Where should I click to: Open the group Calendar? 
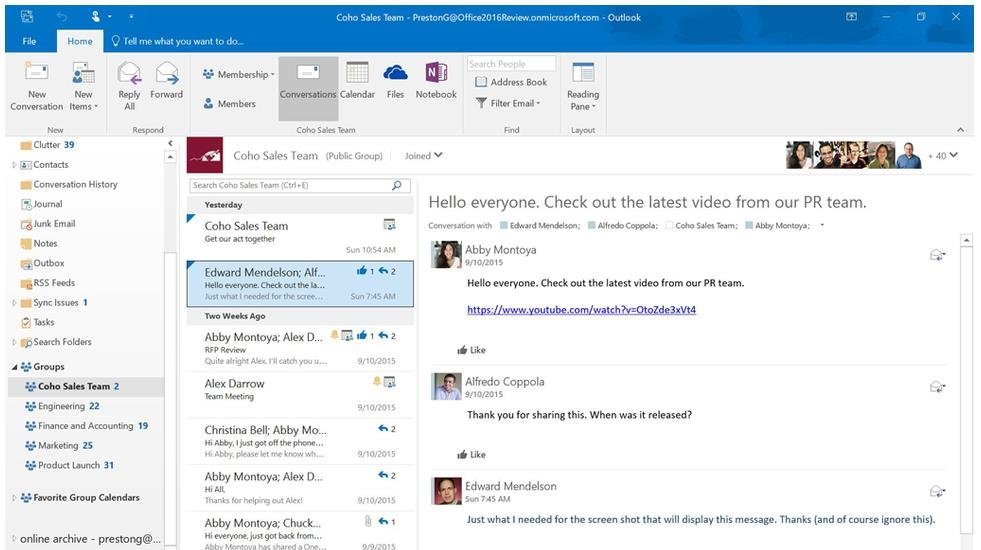click(357, 74)
